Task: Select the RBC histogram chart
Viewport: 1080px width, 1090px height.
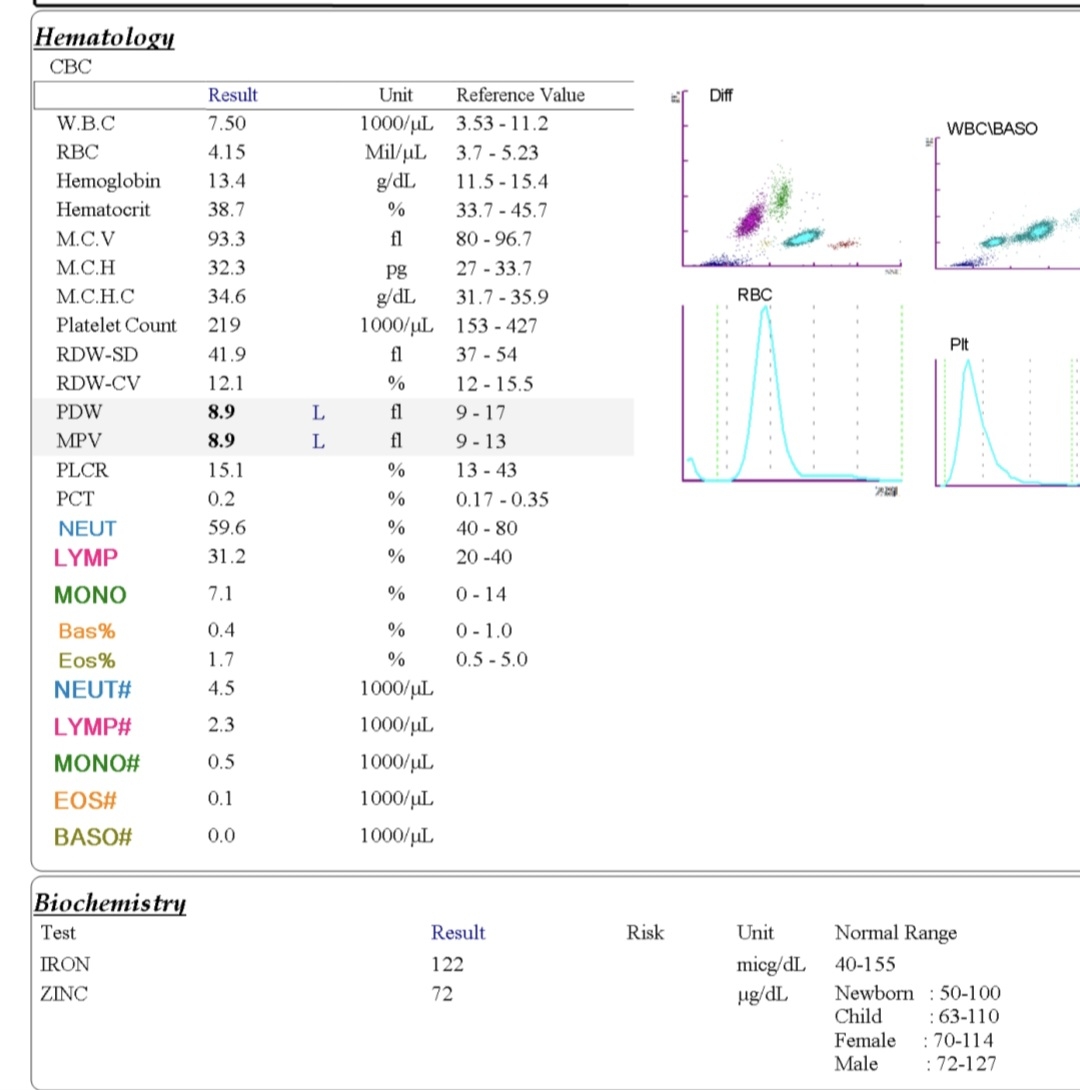Action: [x=792, y=395]
